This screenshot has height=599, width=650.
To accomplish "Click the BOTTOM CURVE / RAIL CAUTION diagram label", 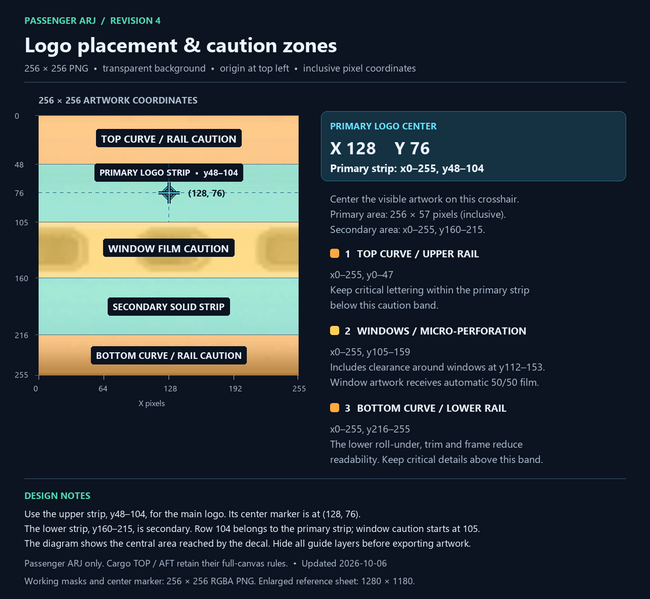I will point(169,356).
